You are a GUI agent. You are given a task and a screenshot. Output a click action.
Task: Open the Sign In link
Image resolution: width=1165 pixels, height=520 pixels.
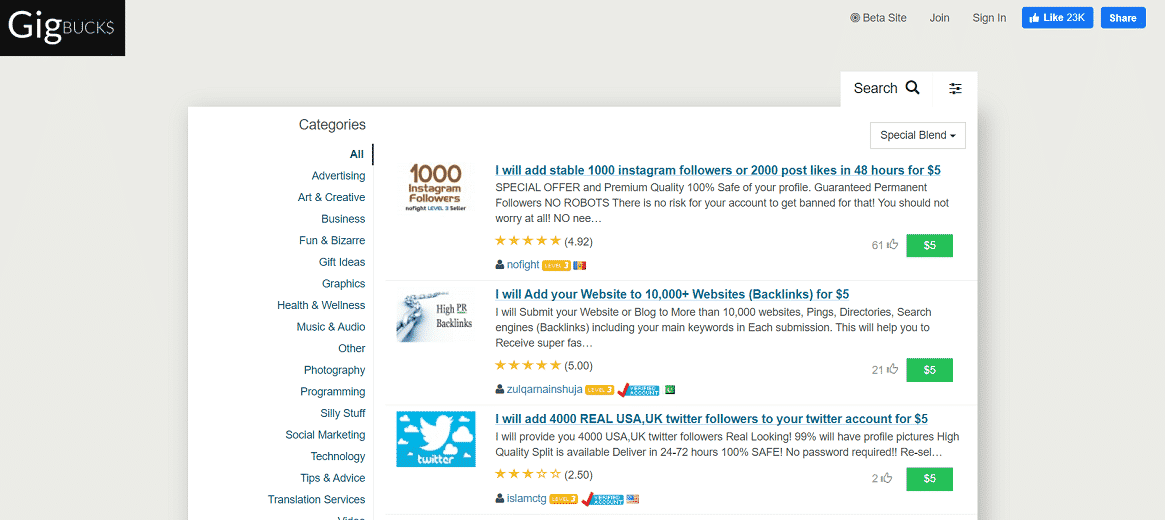coord(989,18)
